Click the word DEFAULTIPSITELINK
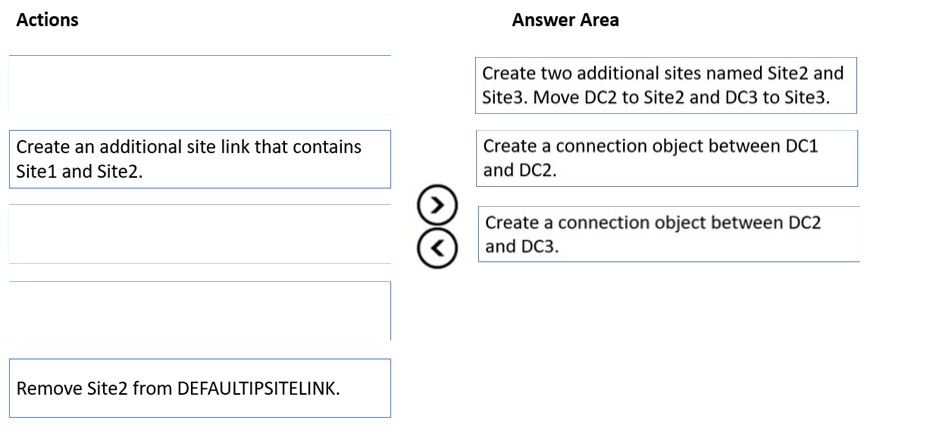 click(x=257, y=388)
